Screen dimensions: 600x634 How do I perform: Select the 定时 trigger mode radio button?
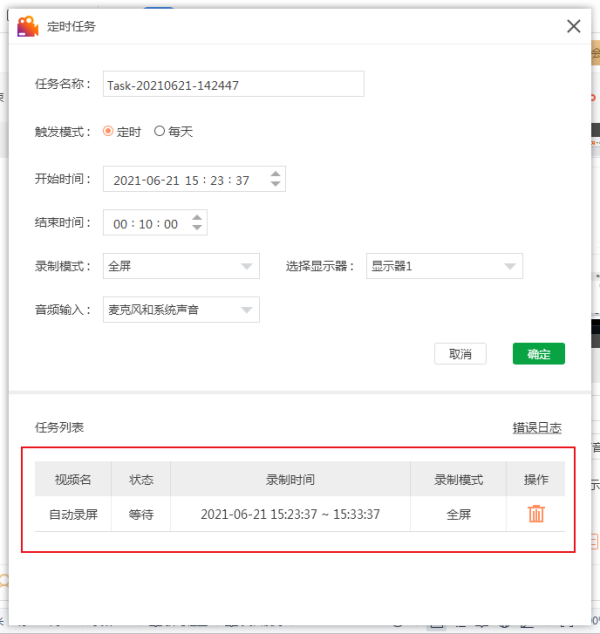(108, 131)
